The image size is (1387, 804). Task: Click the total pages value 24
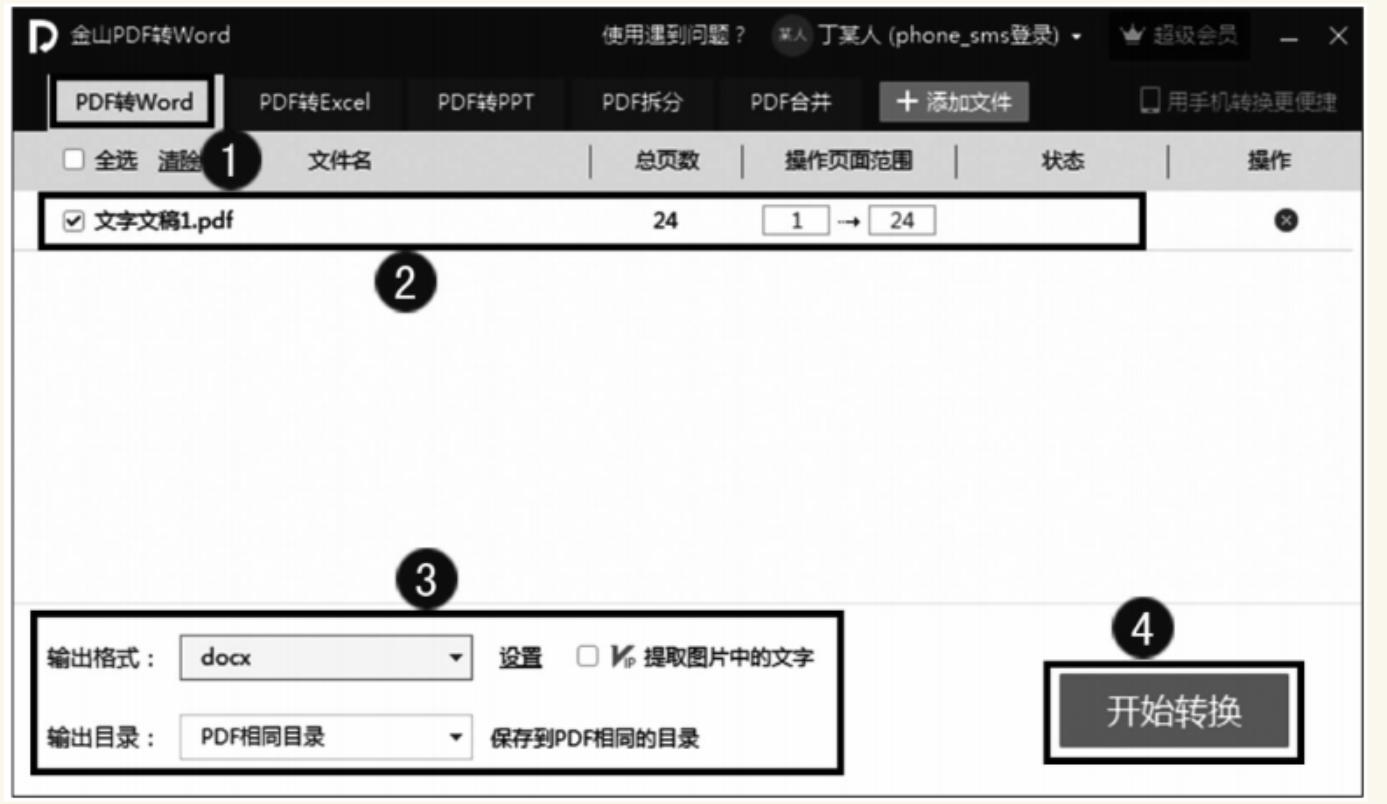coord(665,221)
